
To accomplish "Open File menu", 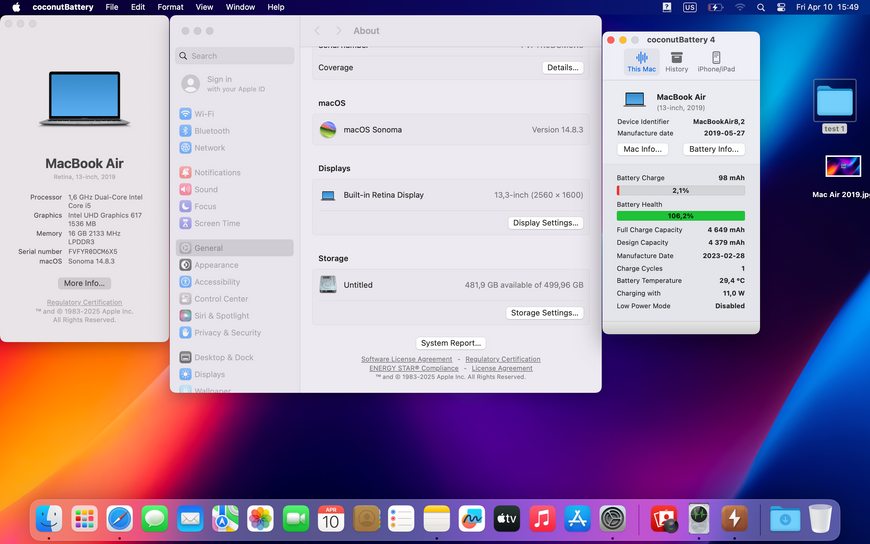I will click(x=112, y=7).
